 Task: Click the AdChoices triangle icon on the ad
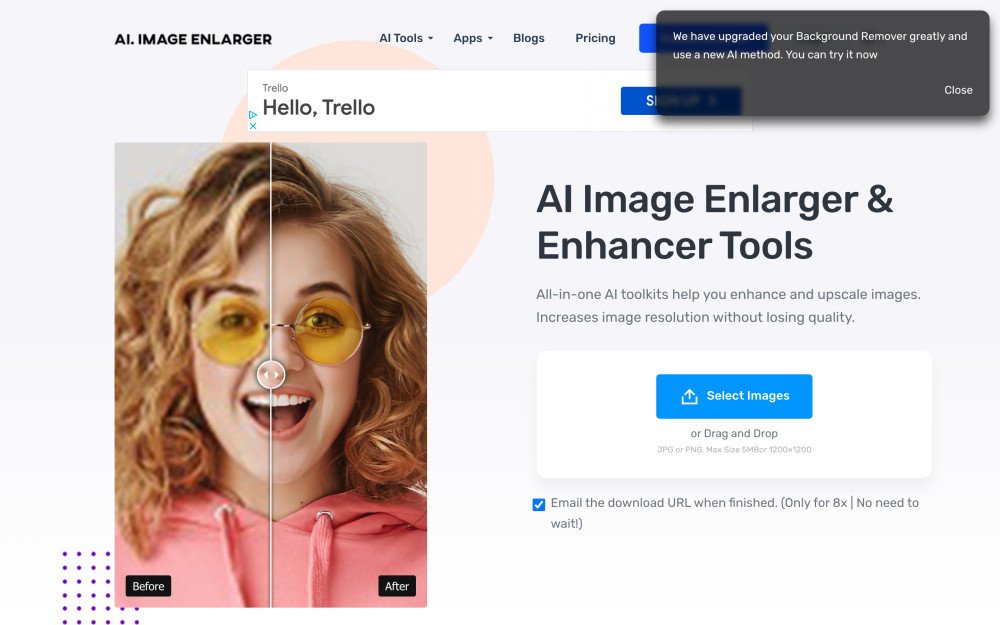[x=253, y=114]
